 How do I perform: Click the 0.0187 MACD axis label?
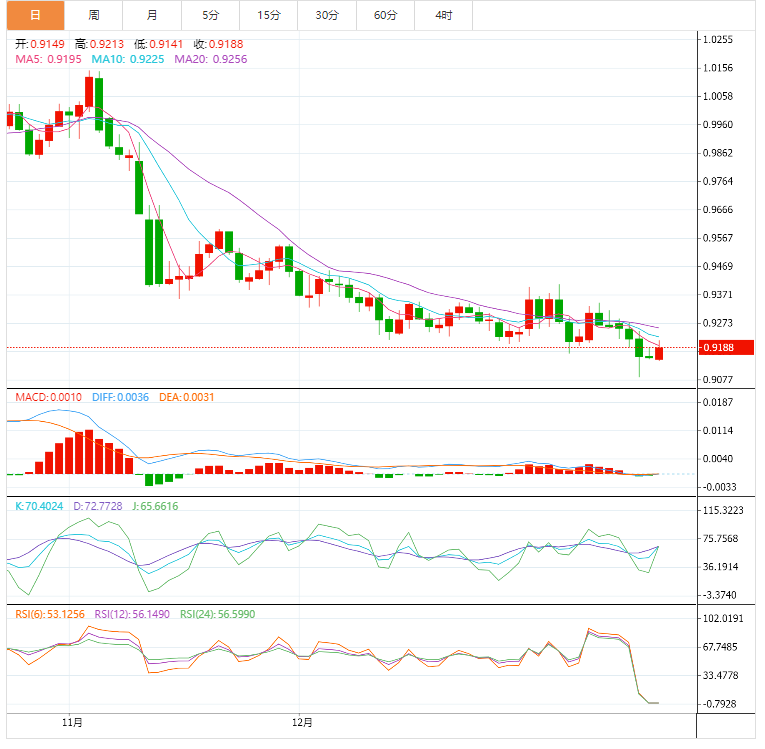pyautogui.click(x=718, y=403)
